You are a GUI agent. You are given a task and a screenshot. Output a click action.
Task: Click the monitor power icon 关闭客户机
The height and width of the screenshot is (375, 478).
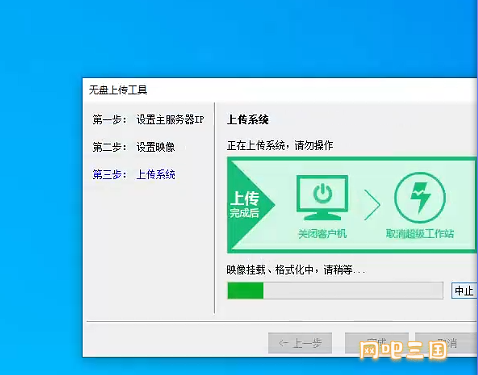322,197
